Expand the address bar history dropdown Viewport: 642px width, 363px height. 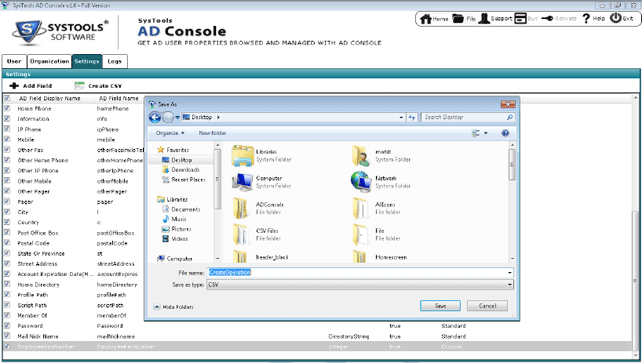(x=401, y=117)
